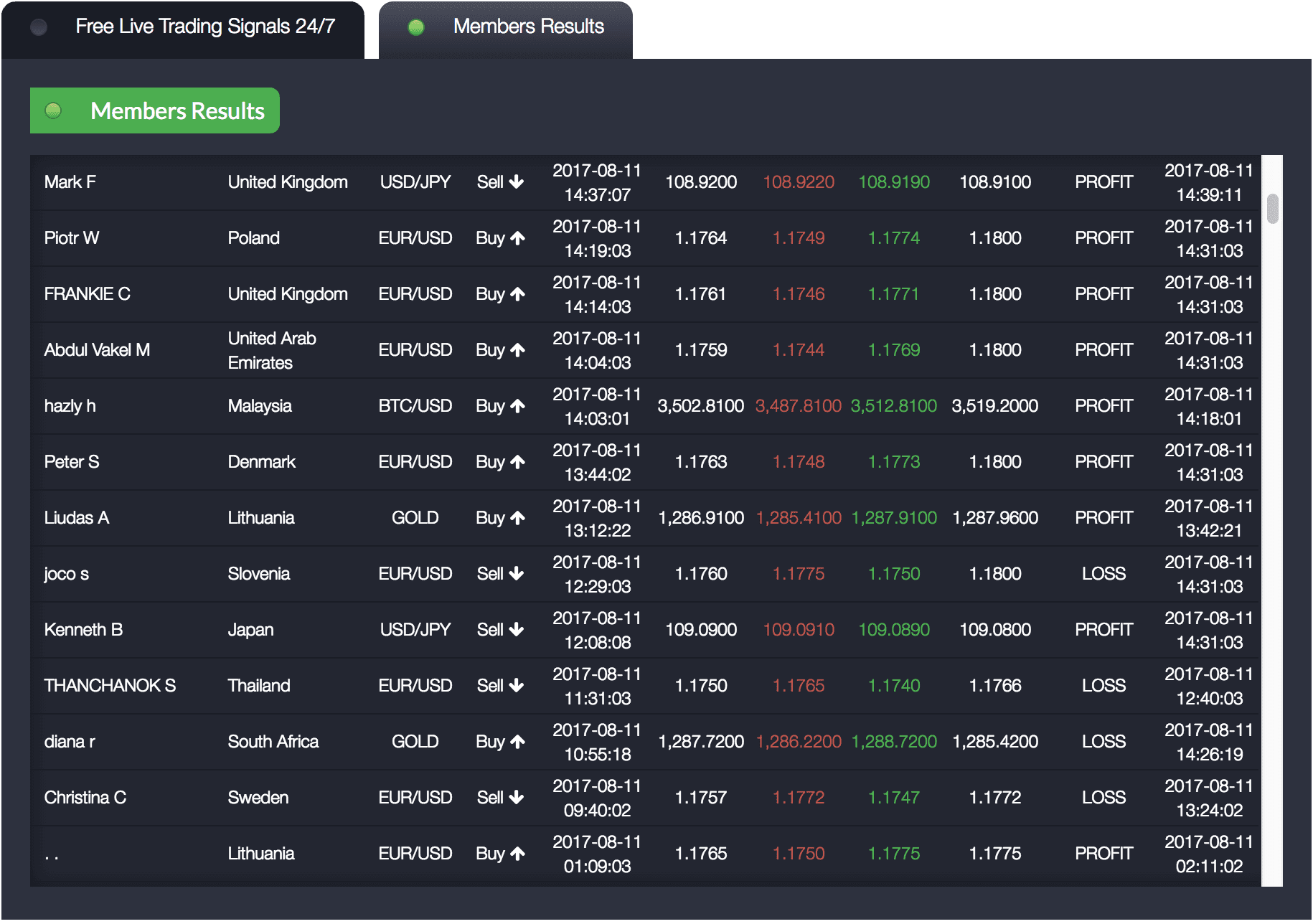Select the name Christina C
This screenshot has width=1313, height=924.
pos(85,798)
